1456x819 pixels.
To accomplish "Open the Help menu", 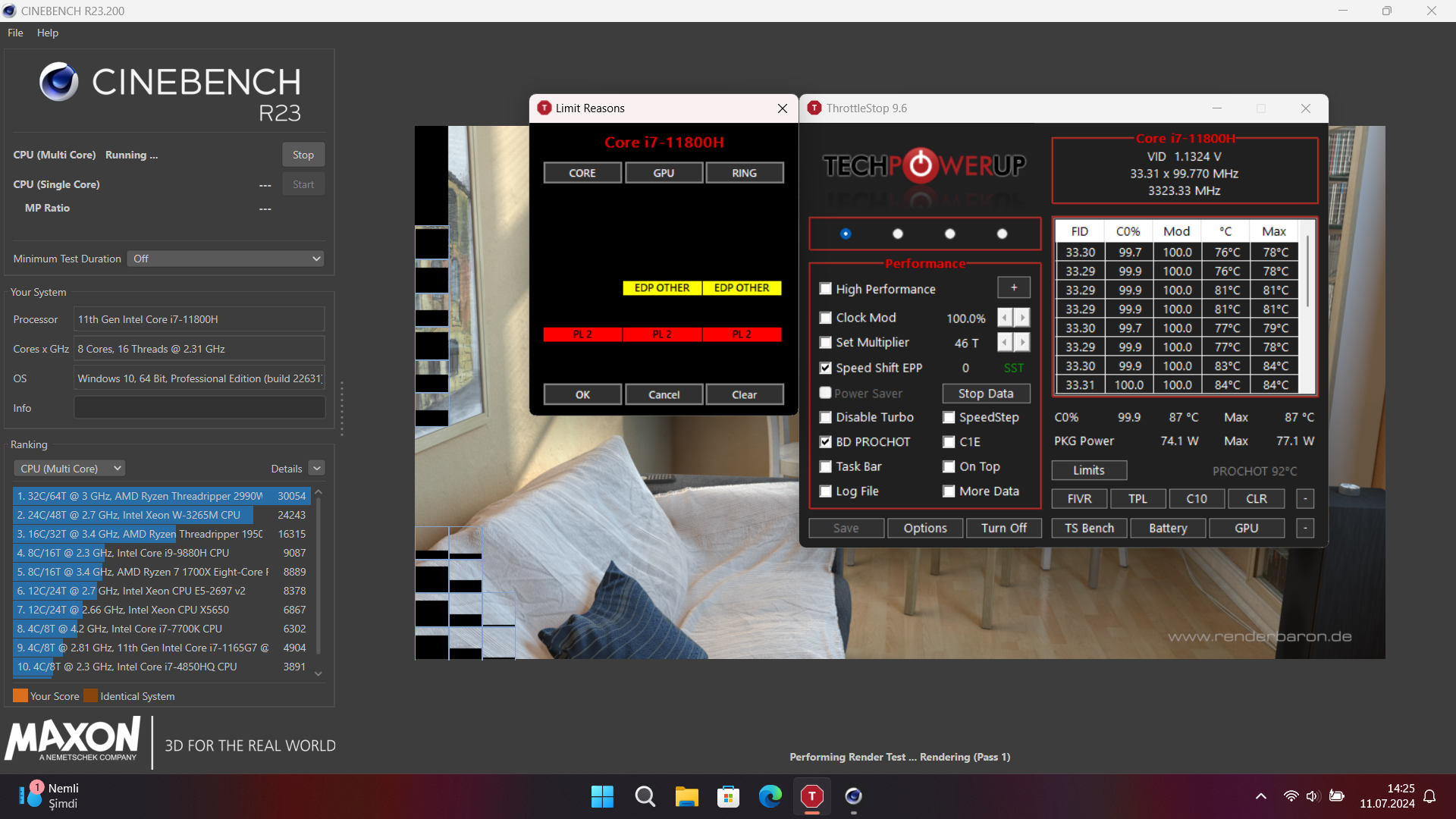I will click(47, 33).
